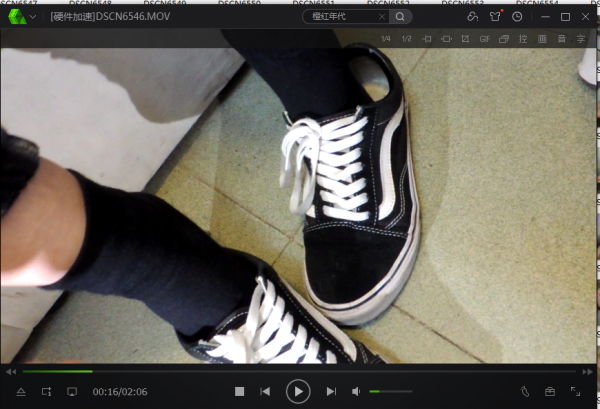Click the search magnifier button
600x409 pixels.
click(x=400, y=17)
